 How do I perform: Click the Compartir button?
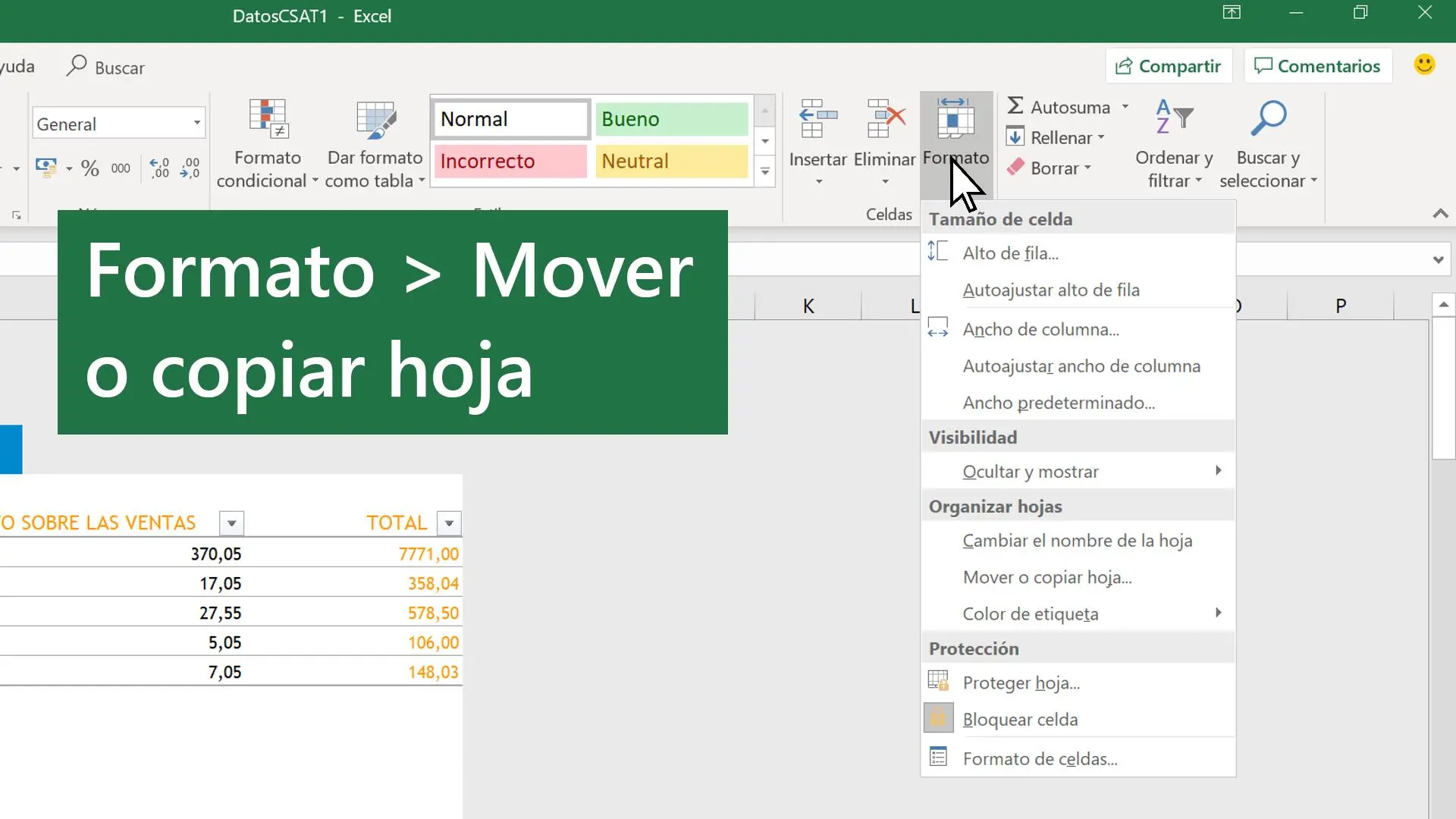click(x=1169, y=66)
